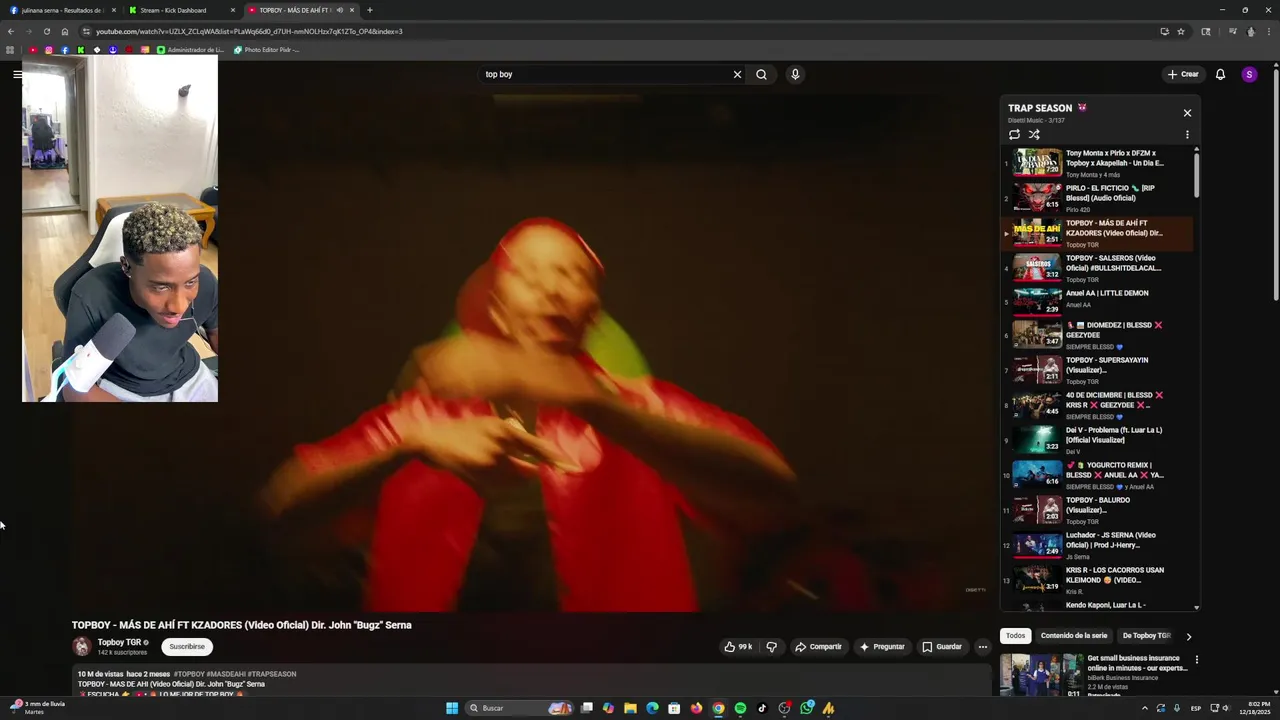Toggle the playlist loop button

(1014, 134)
